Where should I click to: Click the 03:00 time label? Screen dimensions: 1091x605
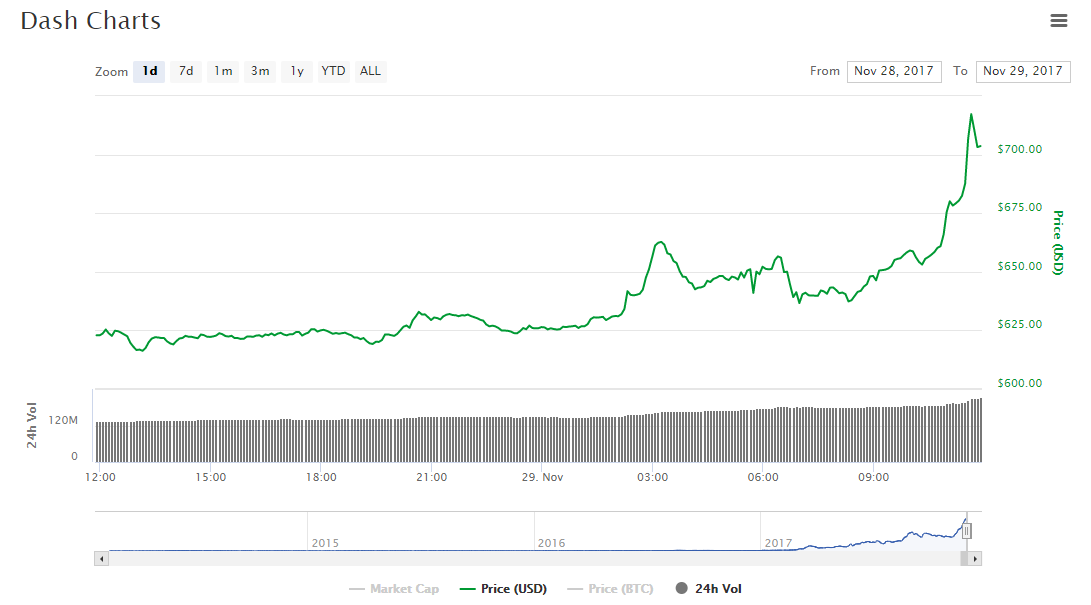653,477
